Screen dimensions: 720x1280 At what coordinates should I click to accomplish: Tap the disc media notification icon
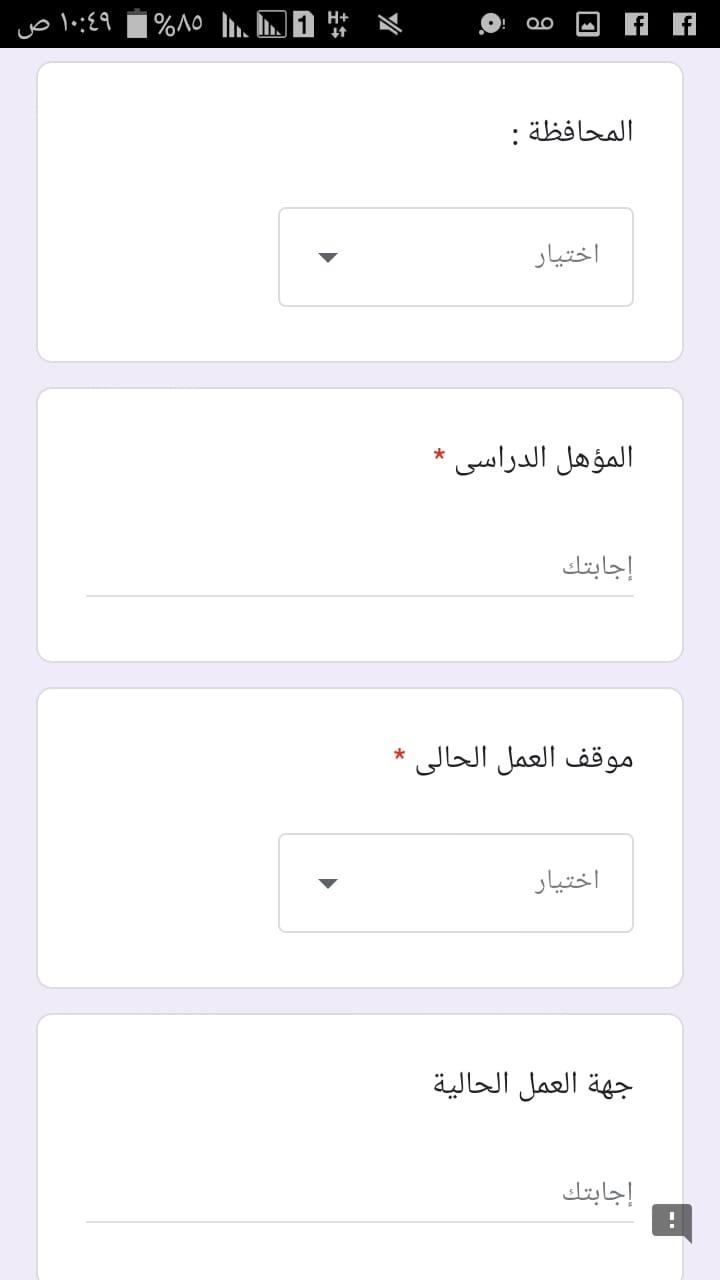click(491, 24)
